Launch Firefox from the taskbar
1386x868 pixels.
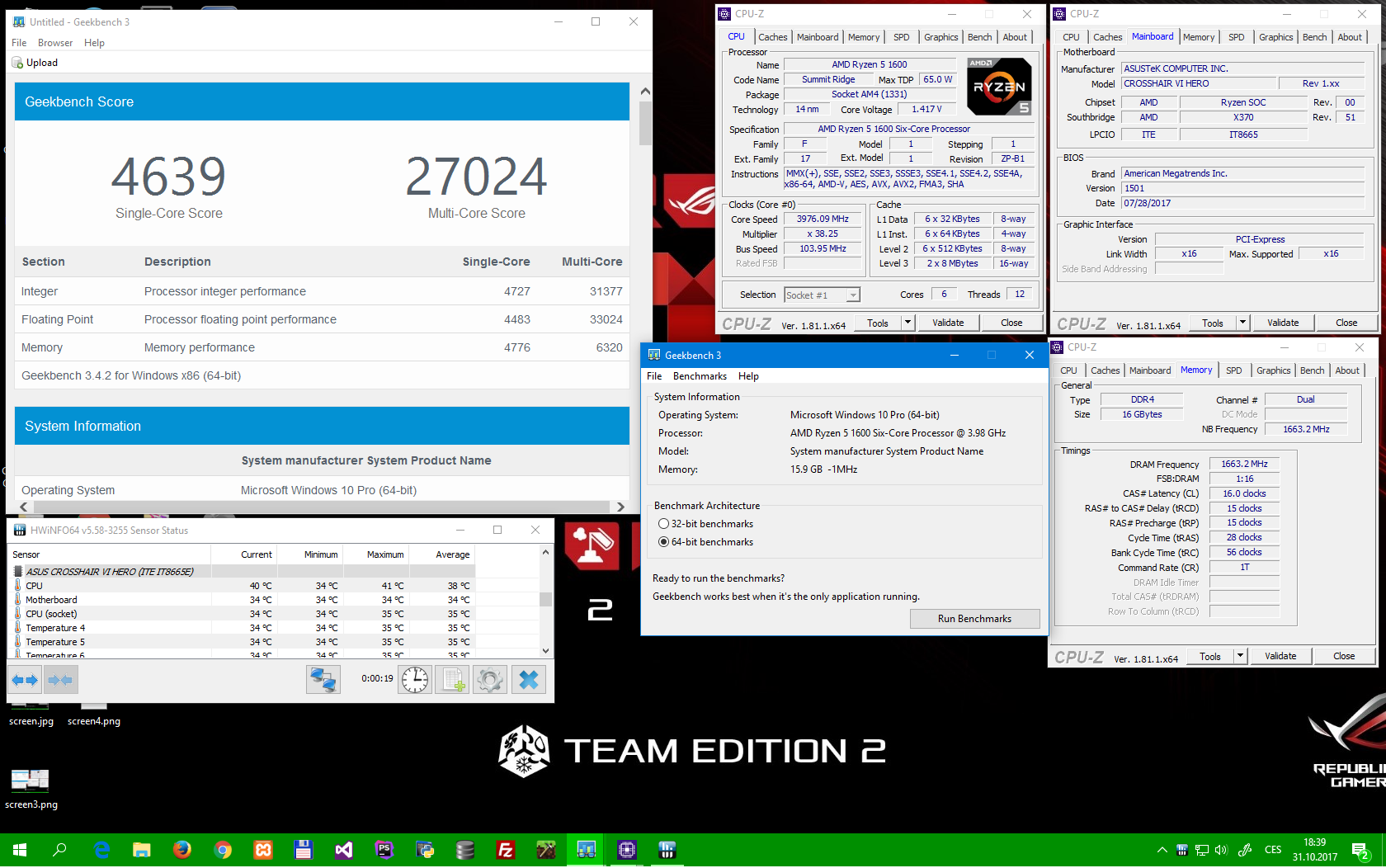coord(182,850)
